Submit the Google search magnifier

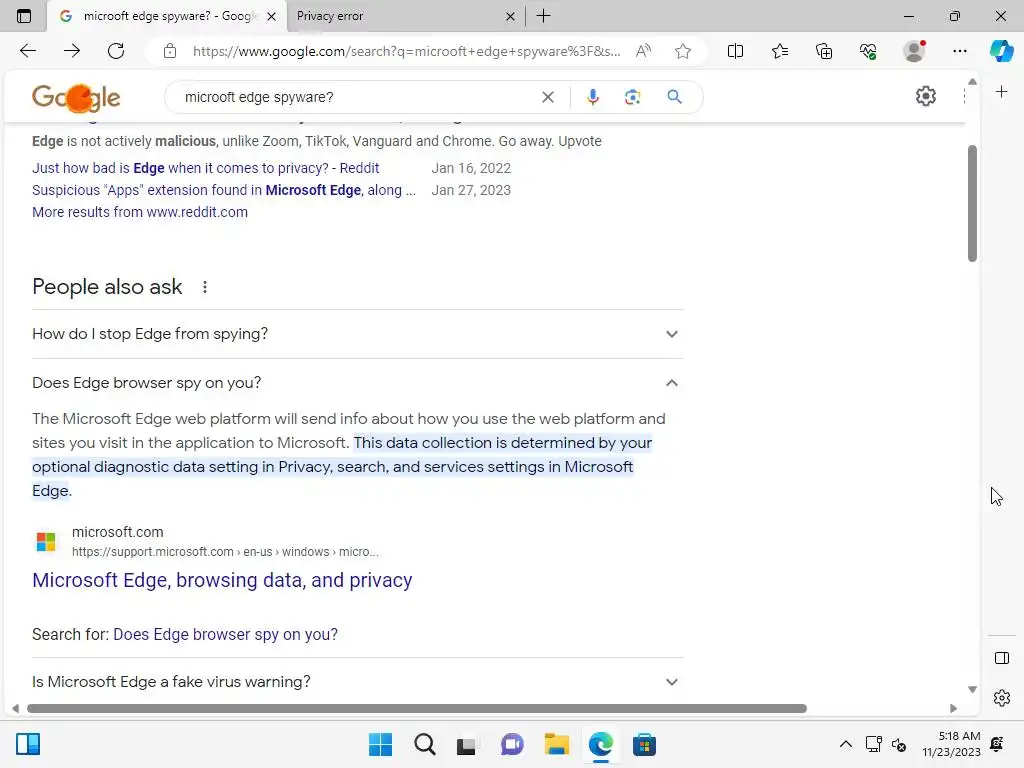tap(675, 97)
